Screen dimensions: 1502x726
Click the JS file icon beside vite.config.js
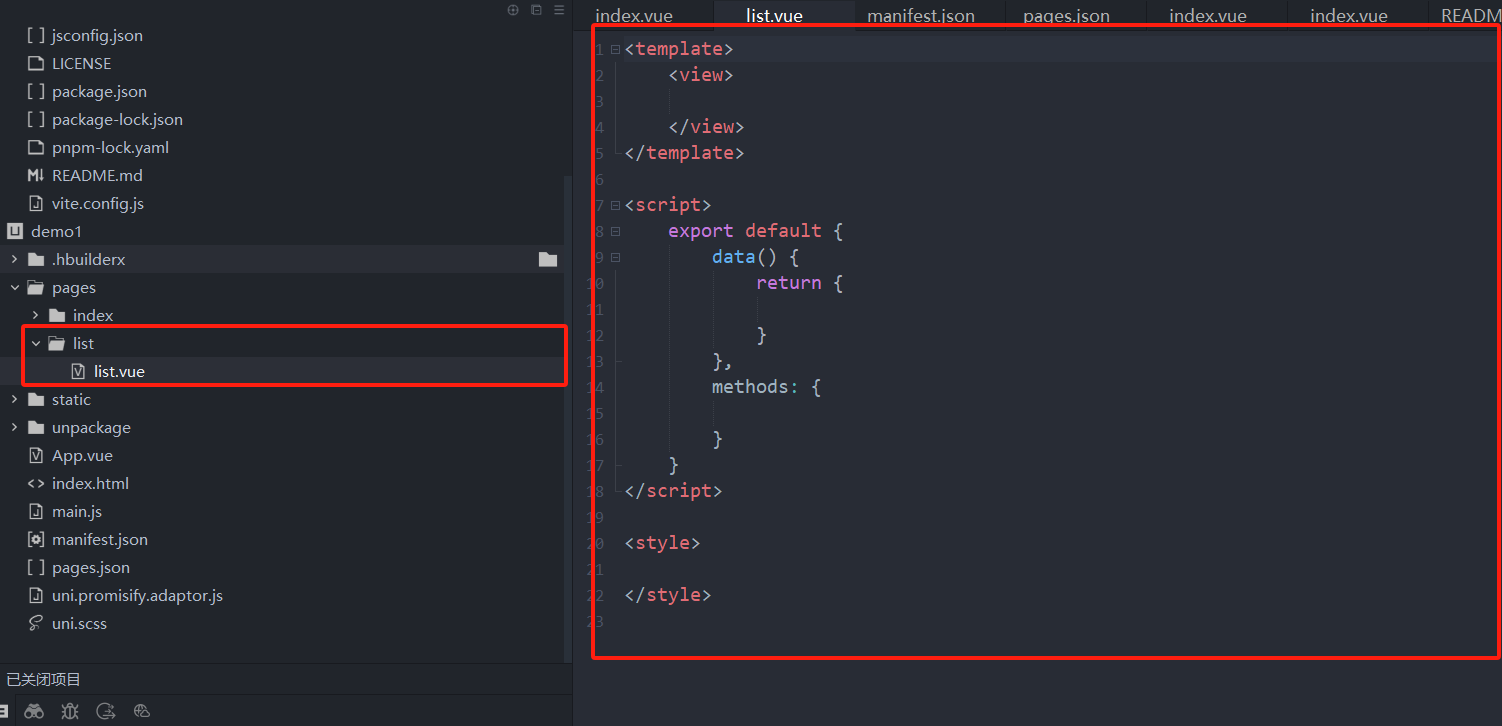coord(36,203)
